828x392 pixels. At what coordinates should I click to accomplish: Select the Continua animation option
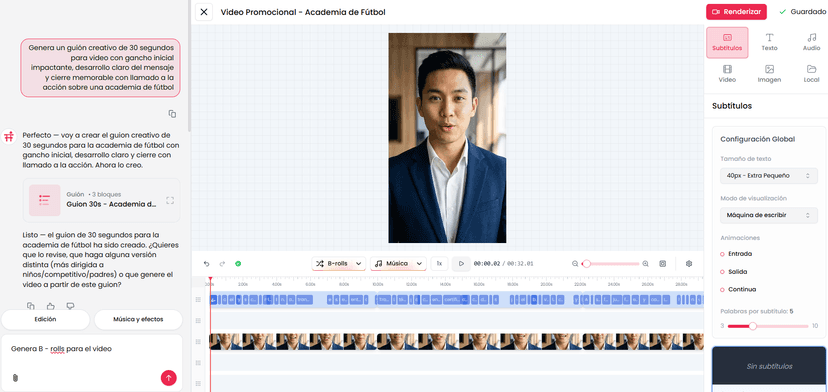point(738,290)
